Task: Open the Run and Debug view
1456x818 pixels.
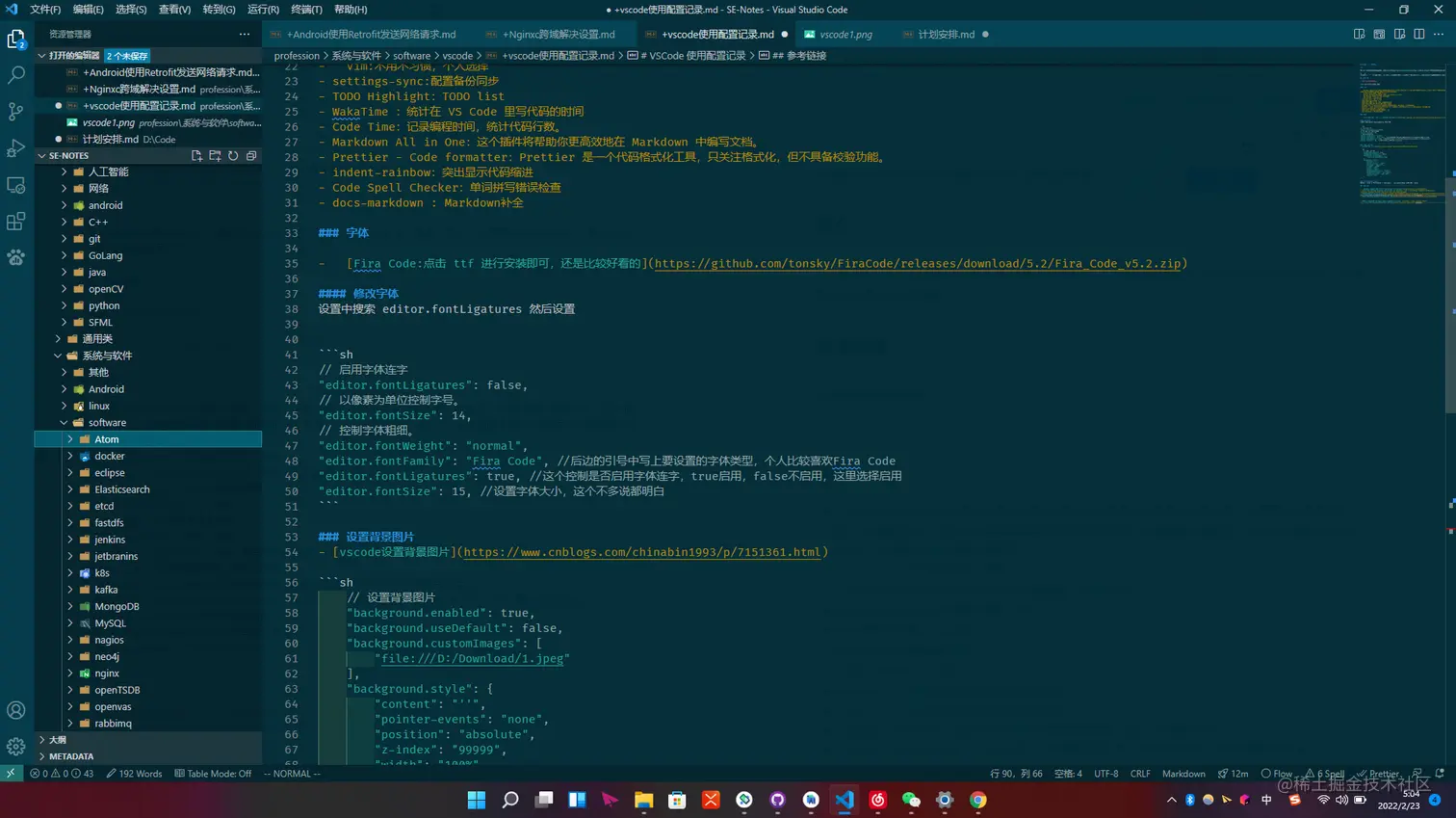Action: (16, 148)
